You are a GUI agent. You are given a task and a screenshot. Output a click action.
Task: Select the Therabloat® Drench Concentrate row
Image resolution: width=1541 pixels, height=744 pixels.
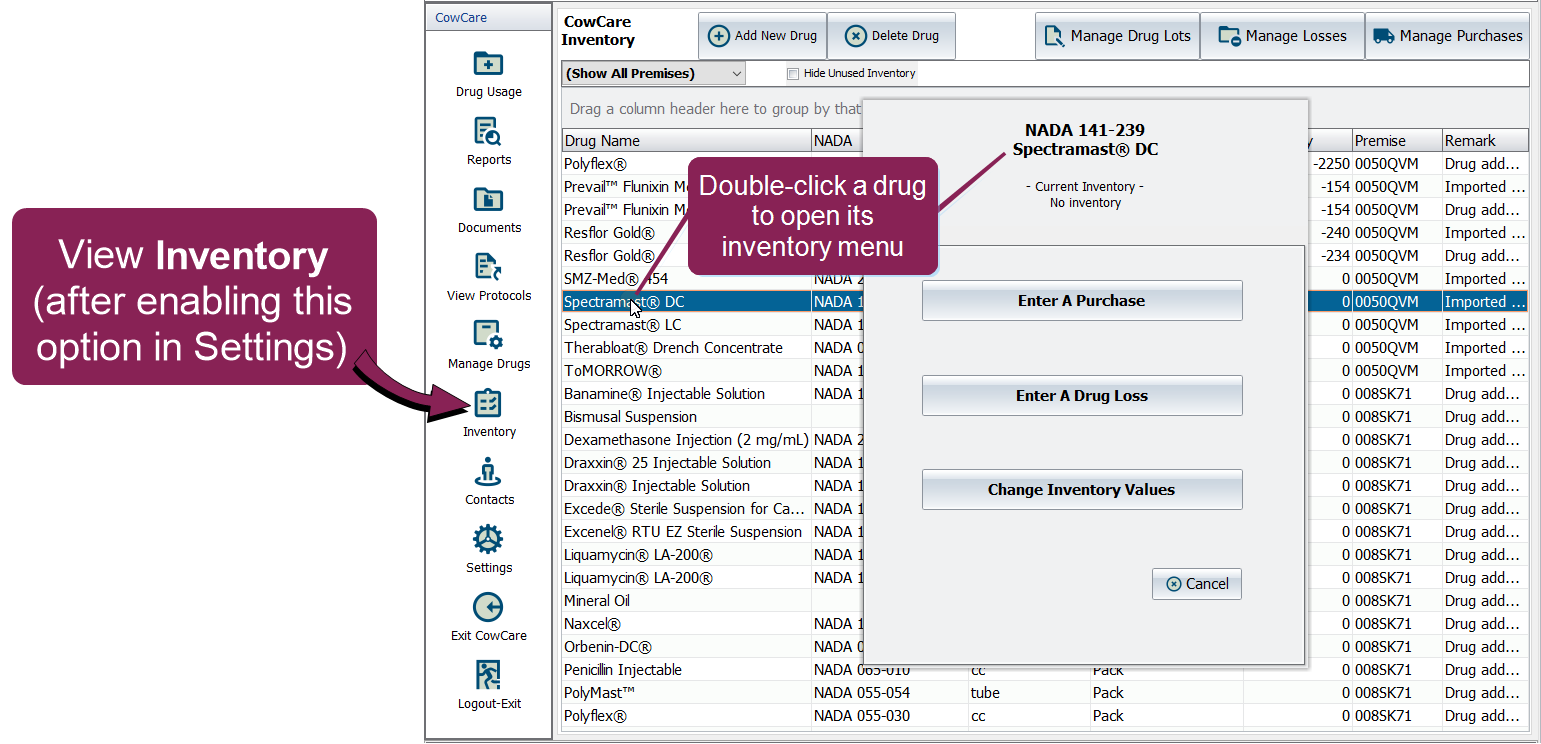pyautogui.click(x=1045, y=348)
